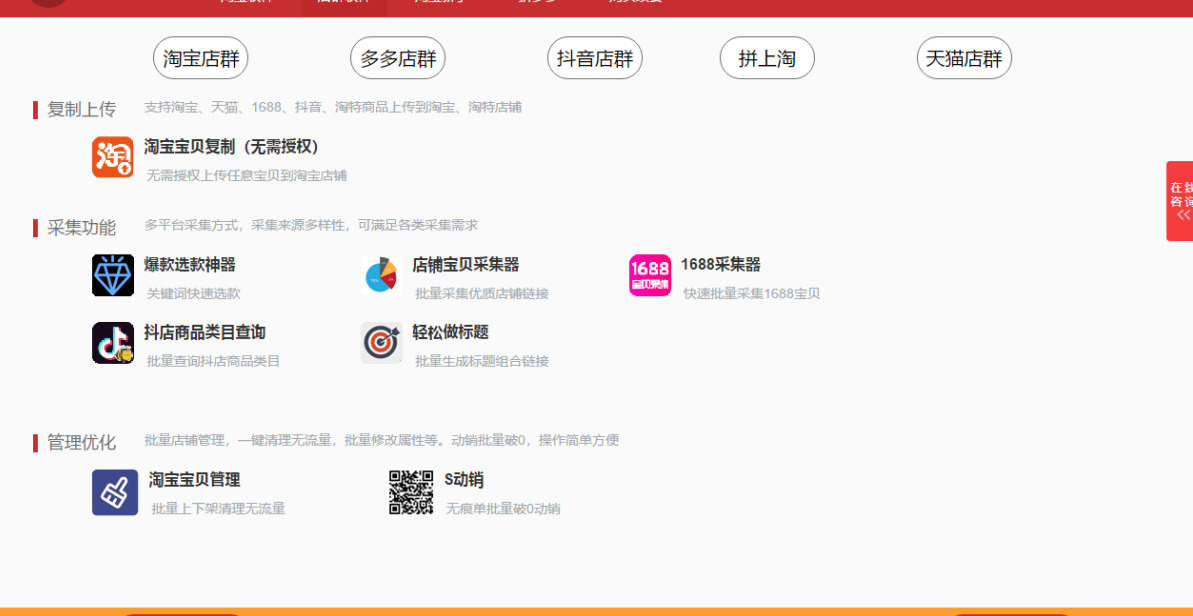Click the TikTok-style 抖店商品类目查询 icon
Viewport: 1193px width, 616px height.
(x=113, y=343)
